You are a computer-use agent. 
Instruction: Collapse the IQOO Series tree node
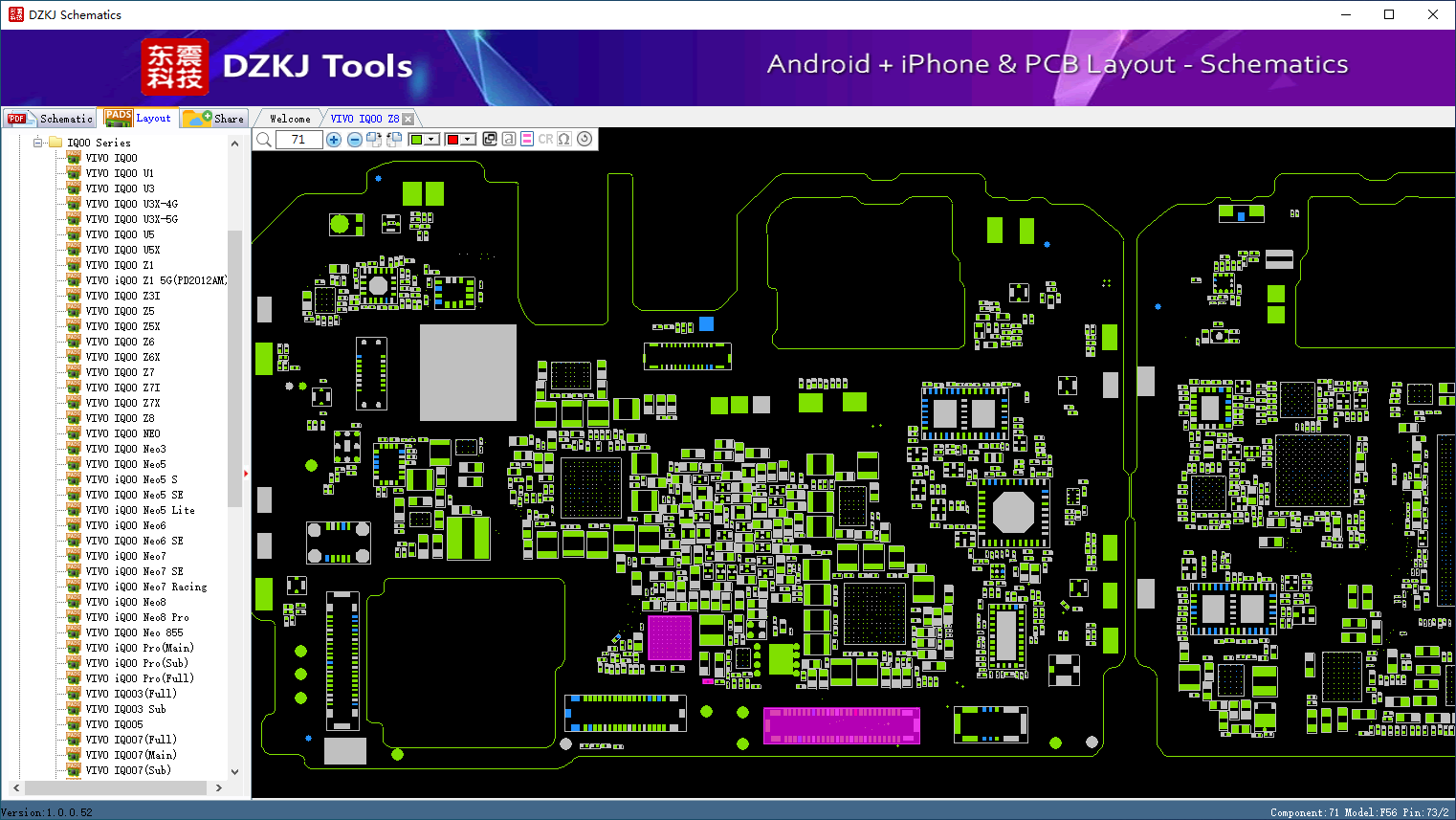click(38, 143)
